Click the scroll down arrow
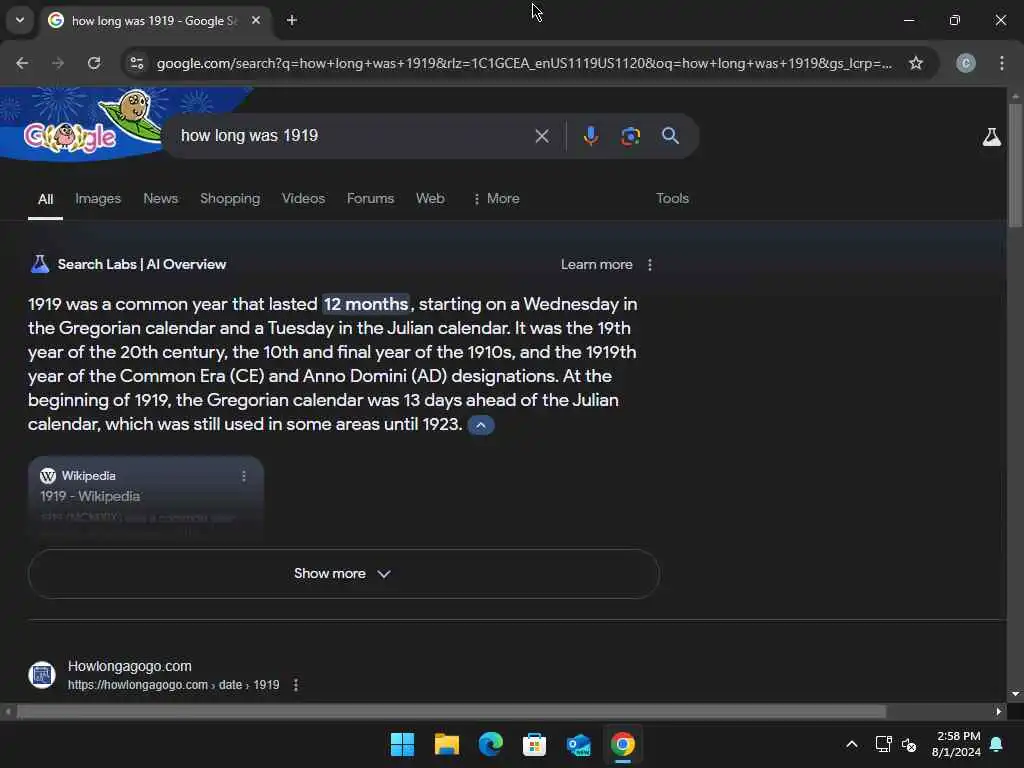Viewport: 1024px width, 768px height. (1015, 694)
